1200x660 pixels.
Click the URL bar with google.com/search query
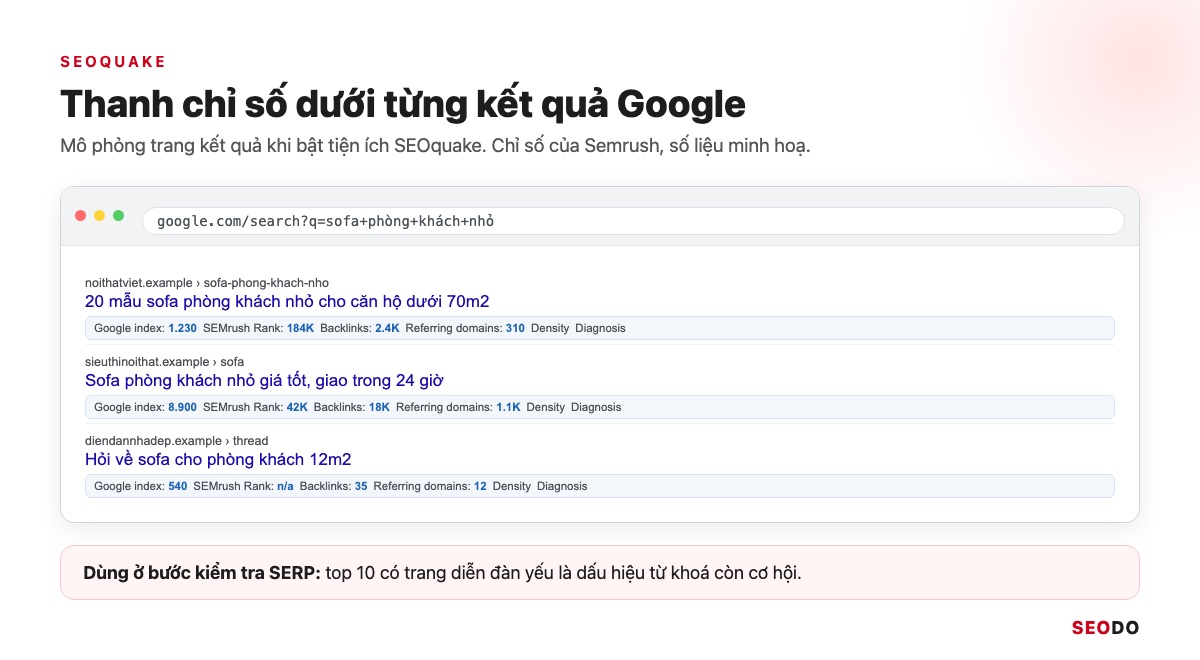(x=633, y=221)
